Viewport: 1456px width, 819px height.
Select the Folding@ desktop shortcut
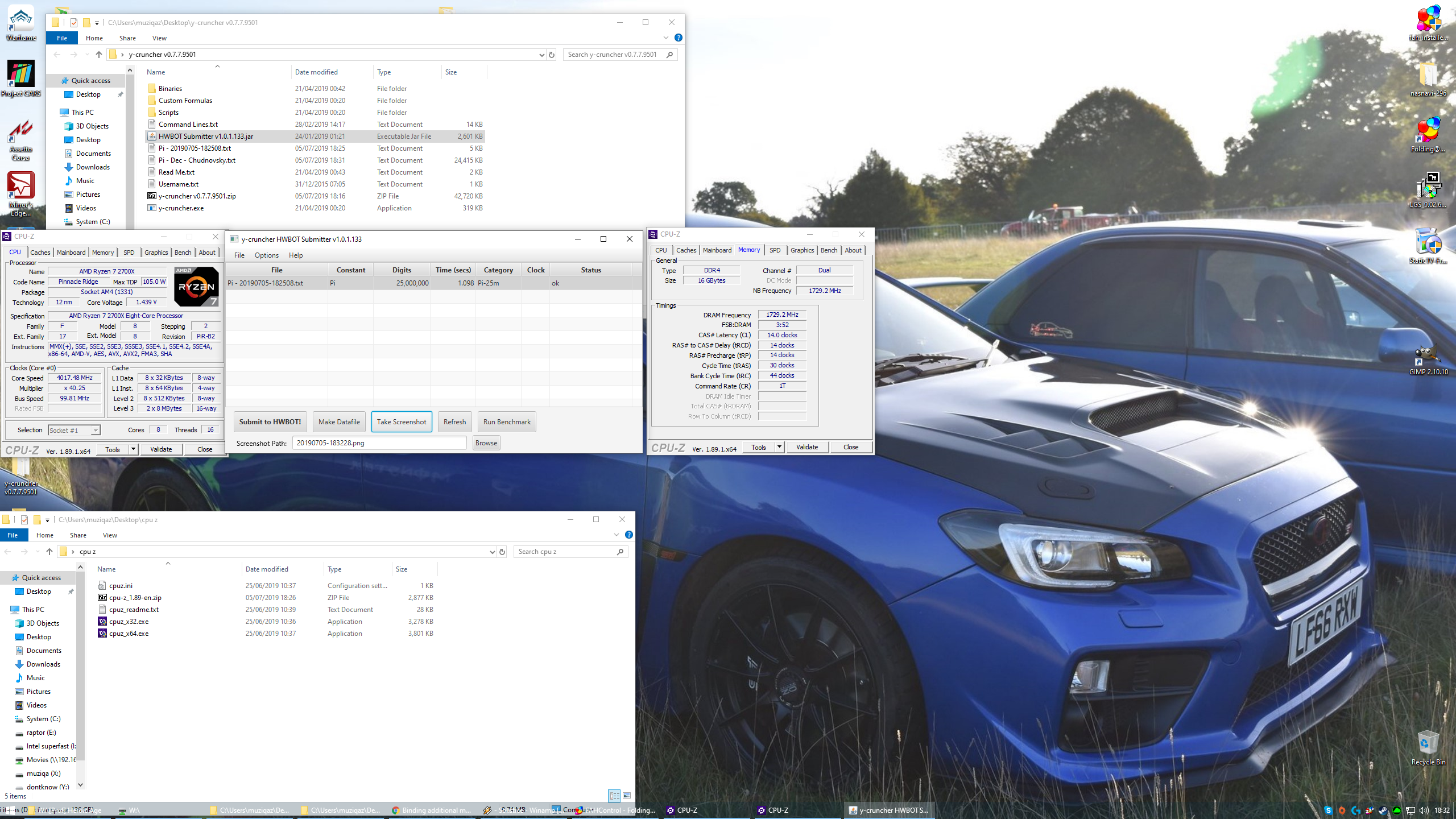click(x=1428, y=134)
